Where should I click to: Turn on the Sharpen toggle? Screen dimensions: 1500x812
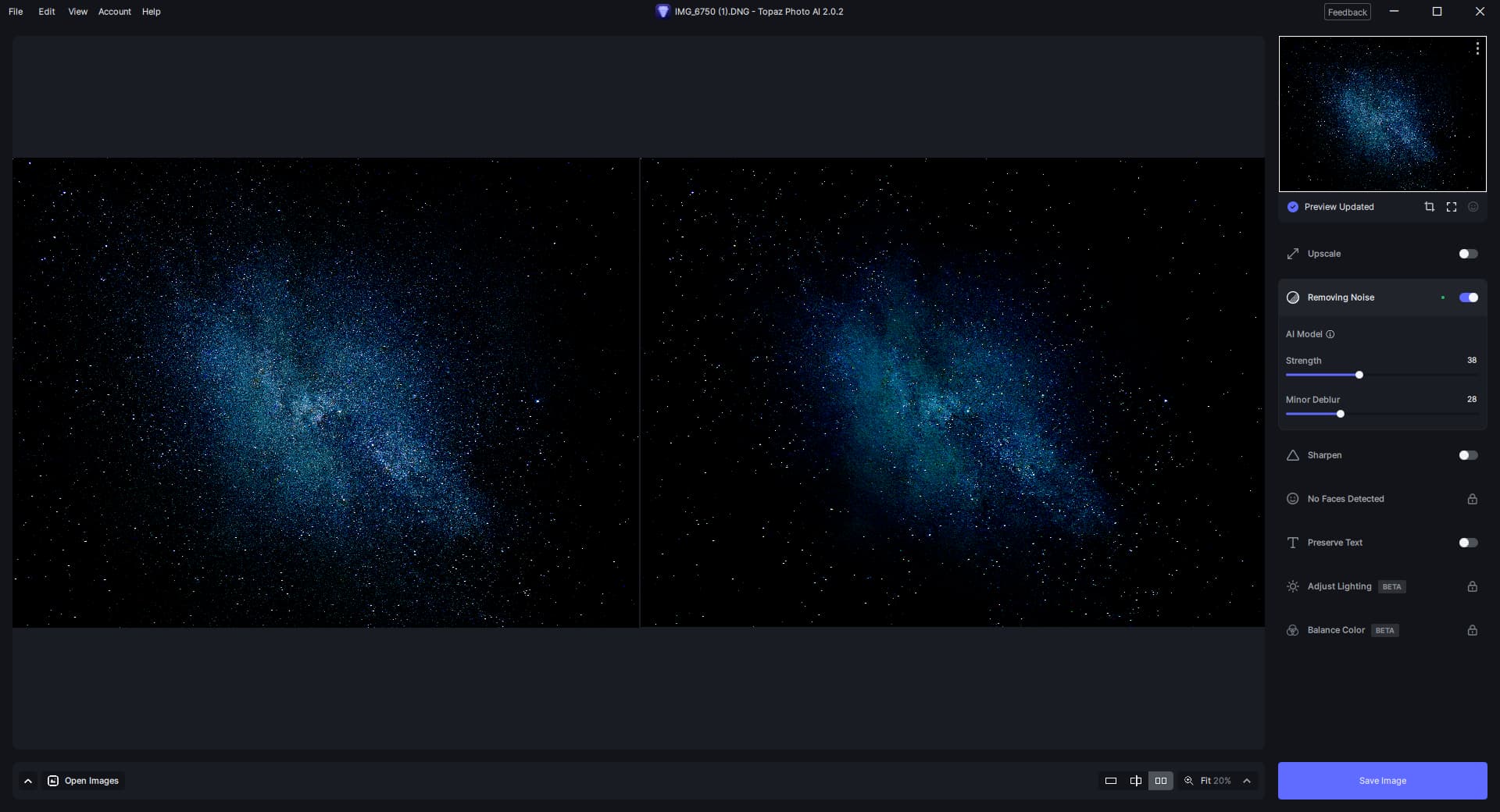pos(1467,455)
